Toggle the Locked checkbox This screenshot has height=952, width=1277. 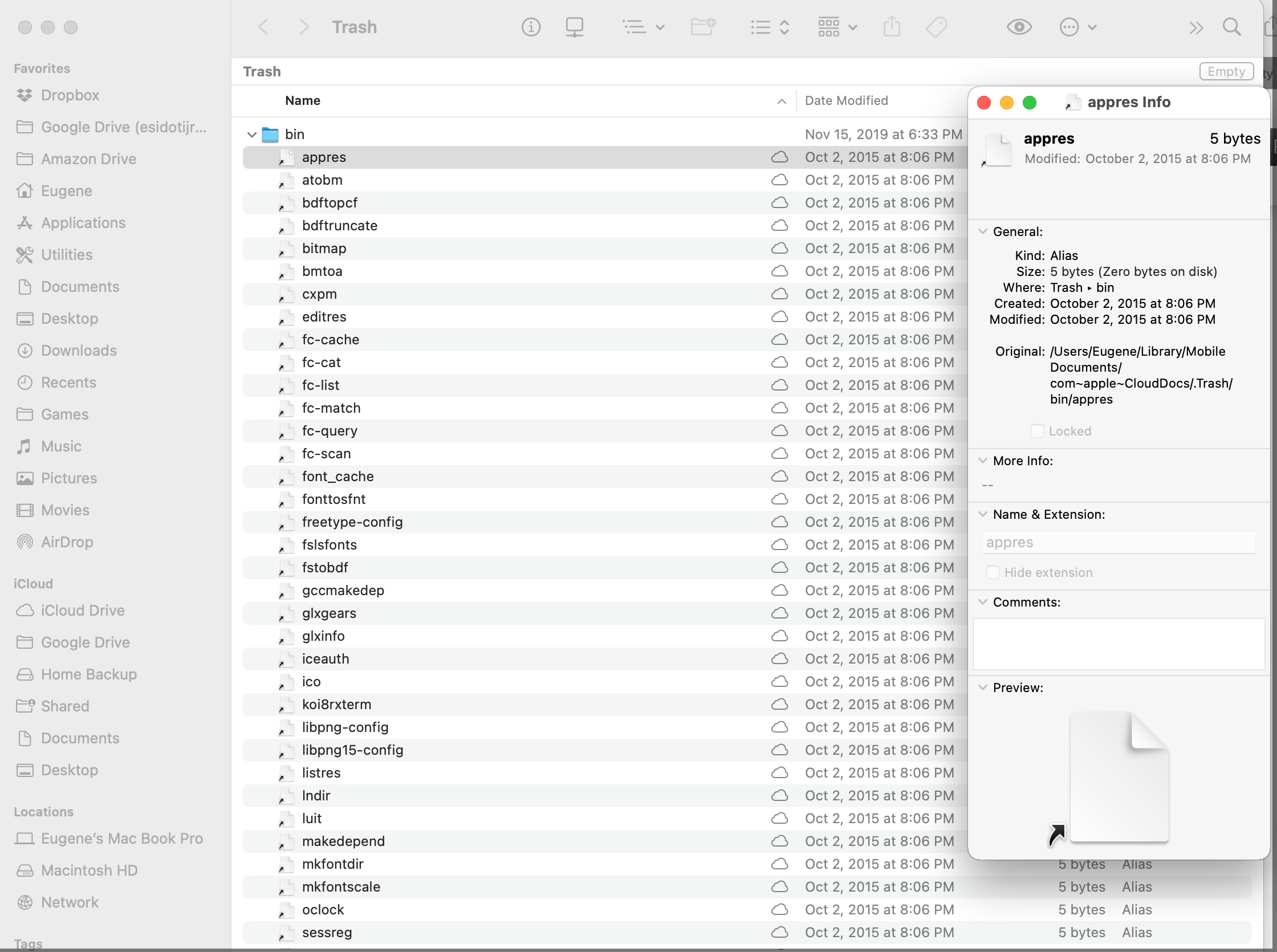[x=1036, y=431]
